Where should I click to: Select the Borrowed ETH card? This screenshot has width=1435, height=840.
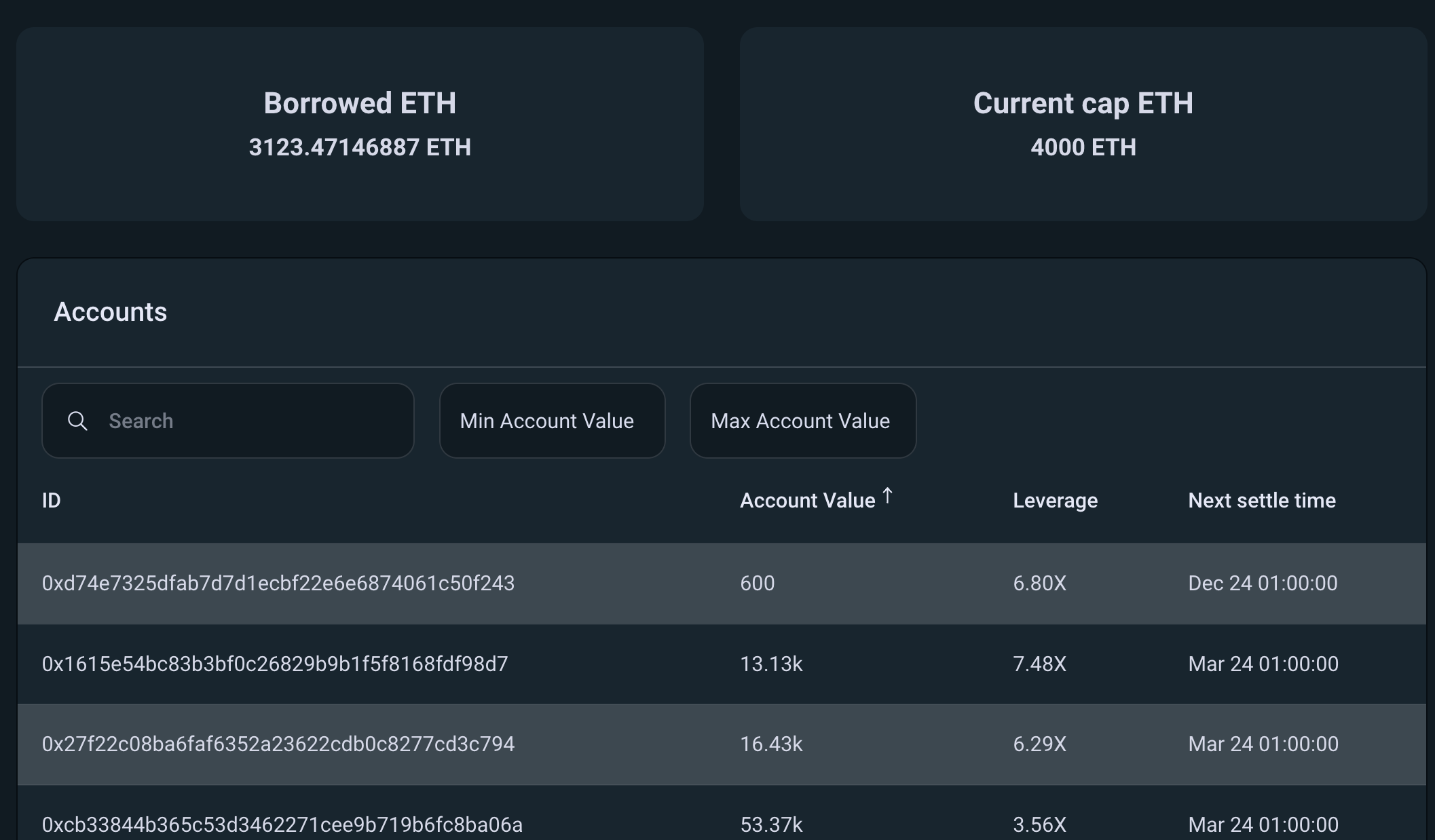tap(360, 124)
